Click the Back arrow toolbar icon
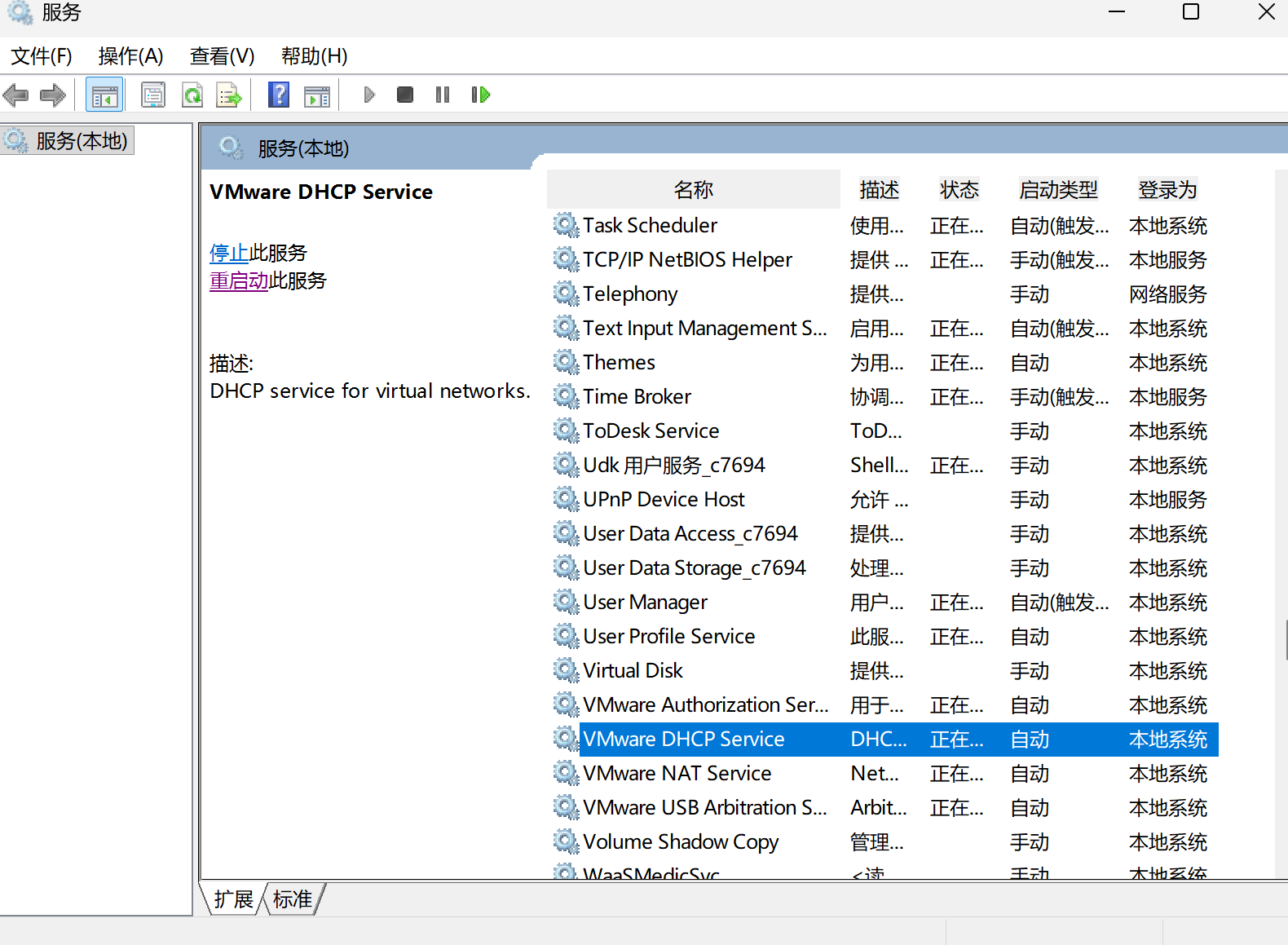Image resolution: width=1288 pixels, height=945 pixels. coord(16,95)
